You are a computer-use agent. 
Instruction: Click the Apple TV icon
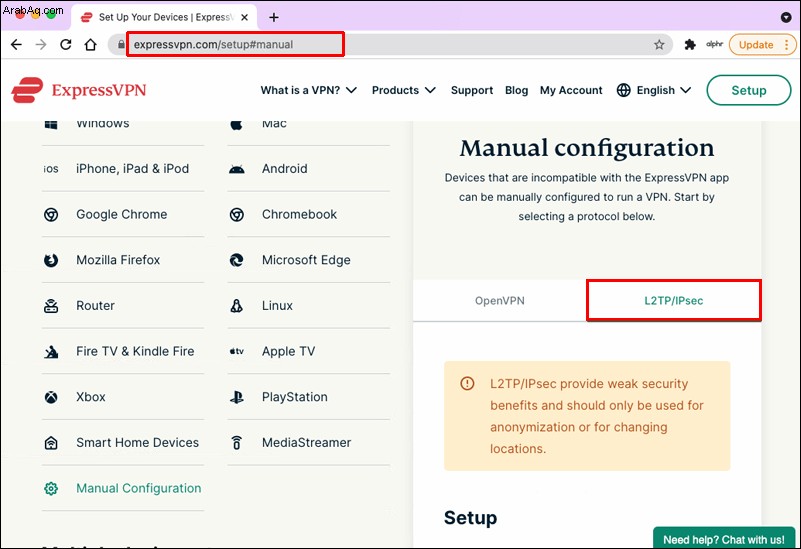pyautogui.click(x=237, y=351)
